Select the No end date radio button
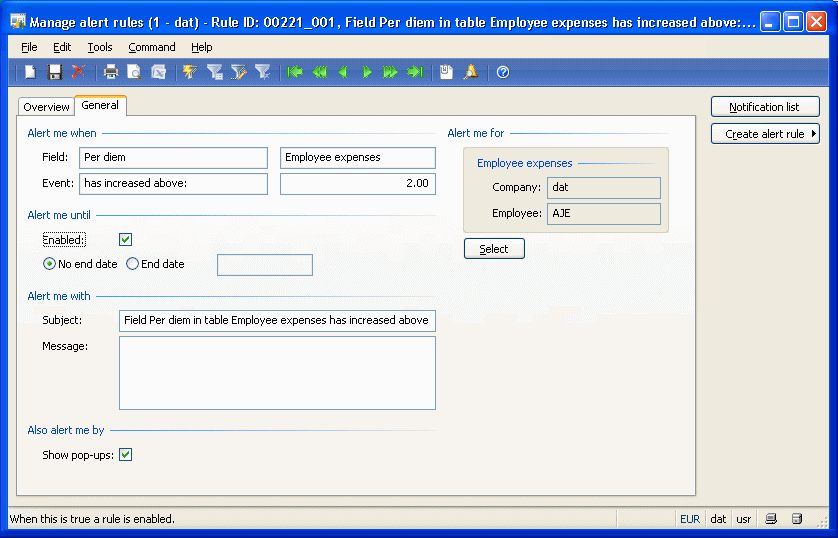 pos(49,264)
